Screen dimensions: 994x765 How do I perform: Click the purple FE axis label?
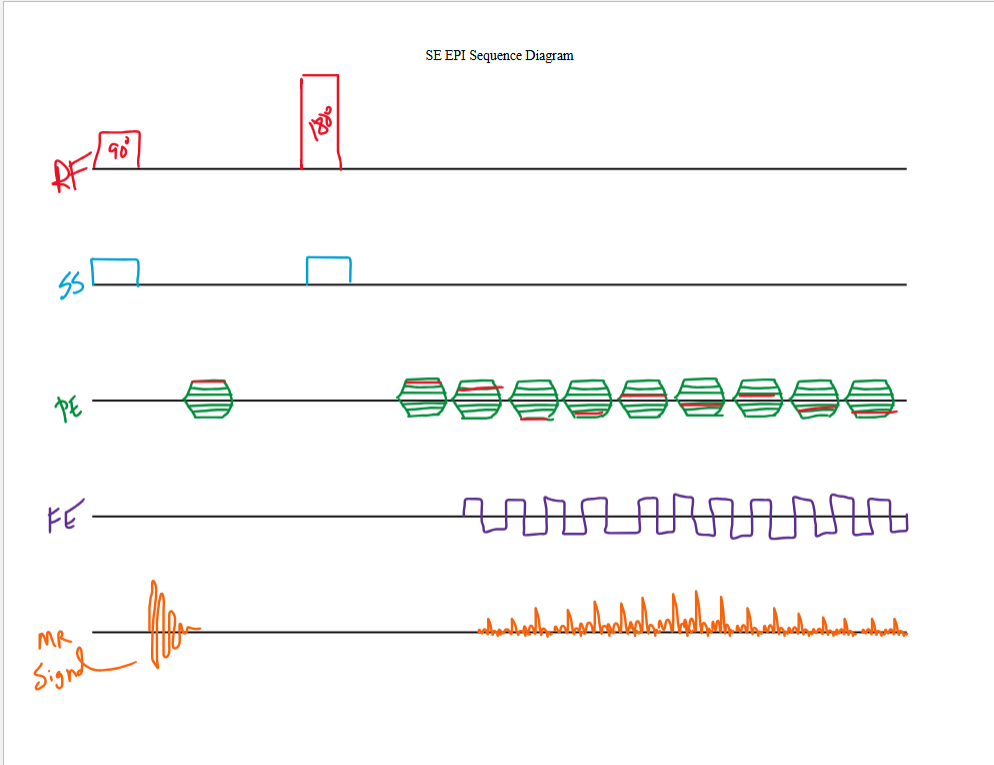pyautogui.click(x=62, y=520)
